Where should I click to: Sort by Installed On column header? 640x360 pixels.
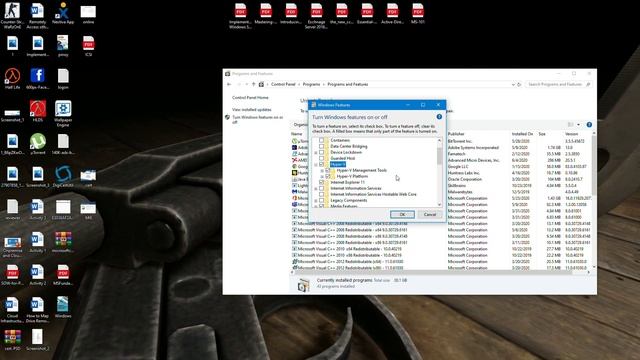coord(522,134)
